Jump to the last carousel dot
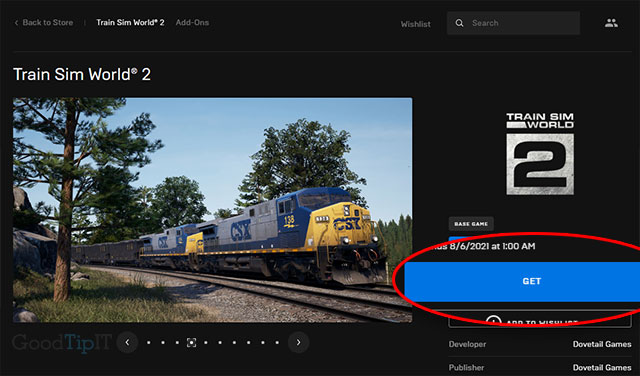Viewport: 640px width, 376px height. pos(277,343)
